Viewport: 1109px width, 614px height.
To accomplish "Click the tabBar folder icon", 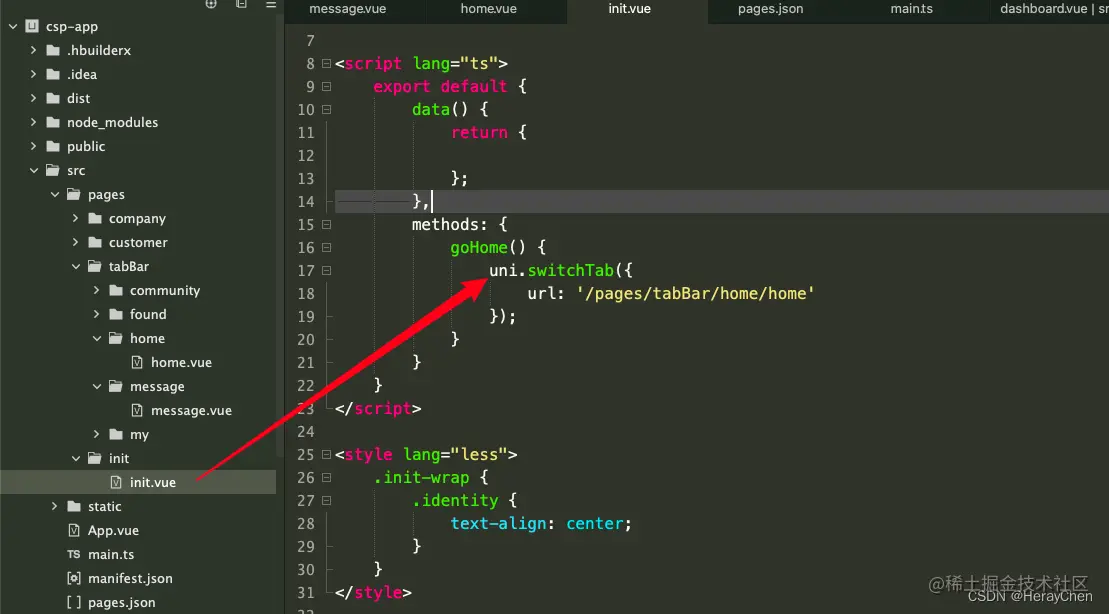I will (95, 267).
